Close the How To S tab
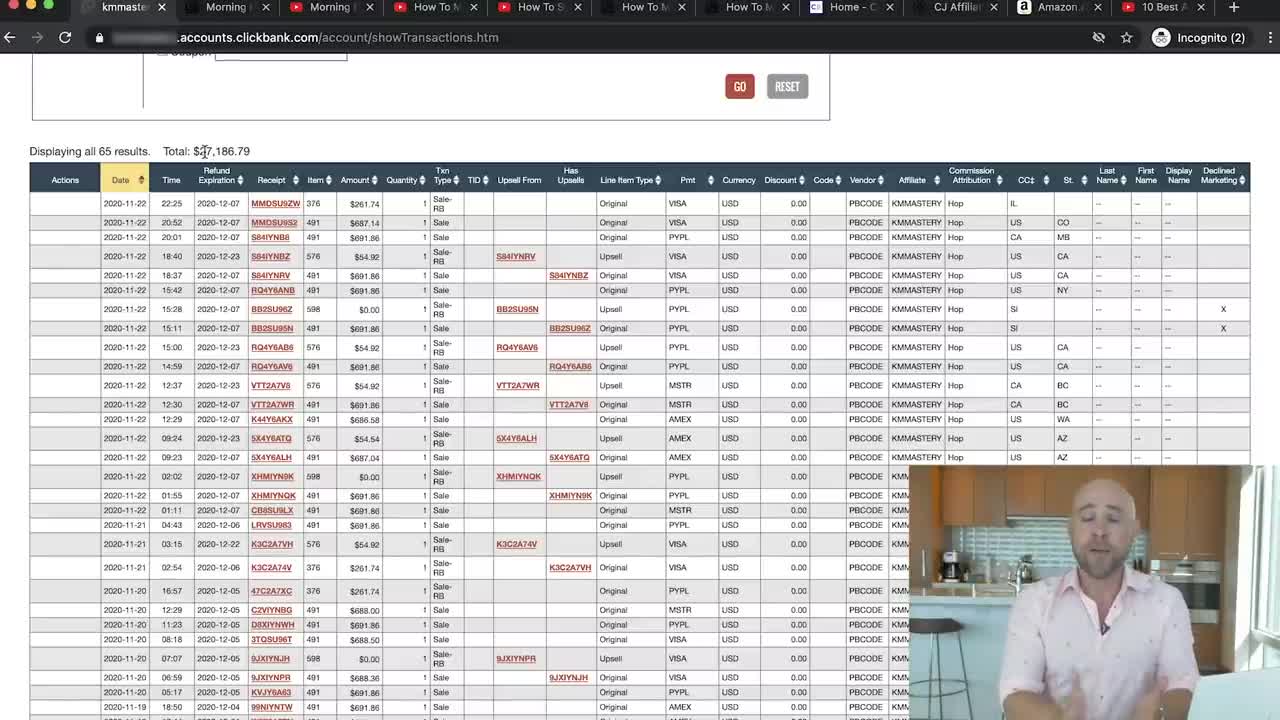Screen dimensions: 1280x720 [577, 7]
